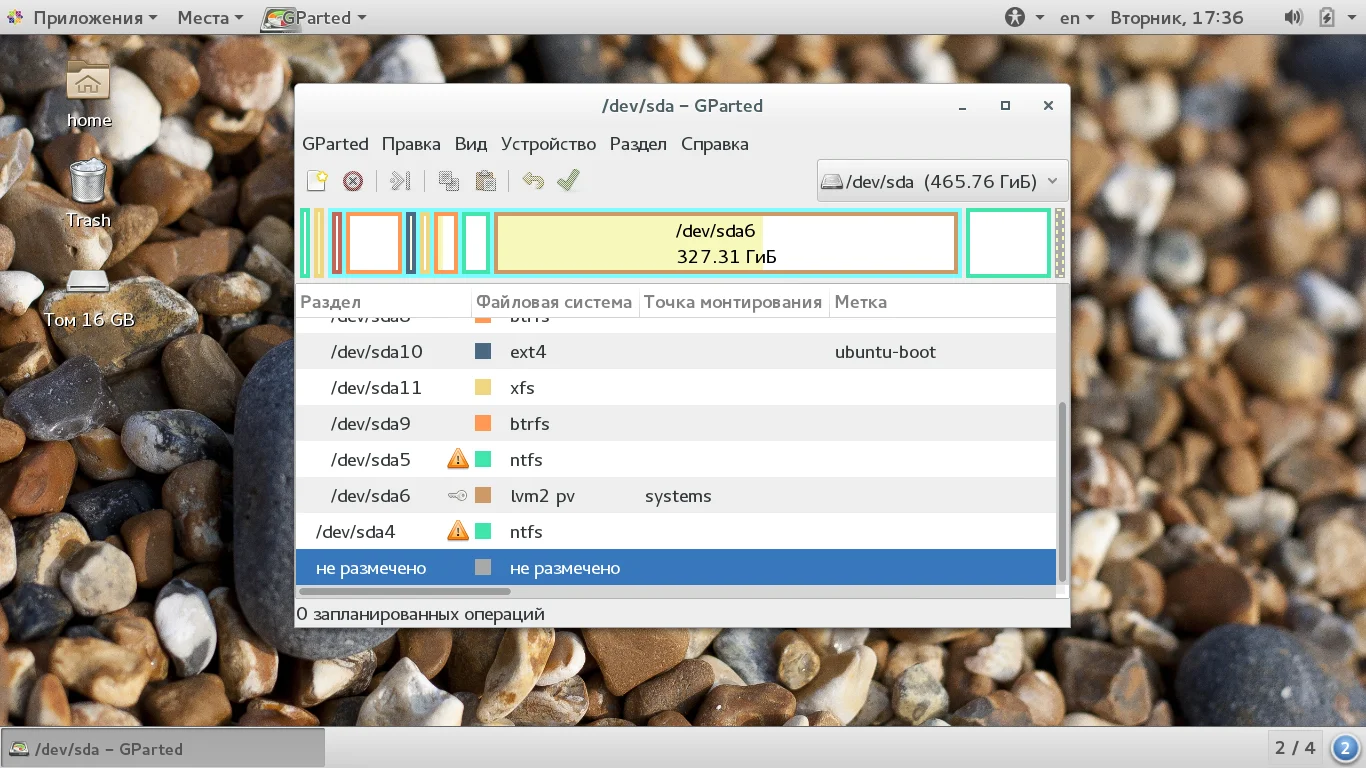
Task: Open the Устройство menu
Action: point(548,144)
